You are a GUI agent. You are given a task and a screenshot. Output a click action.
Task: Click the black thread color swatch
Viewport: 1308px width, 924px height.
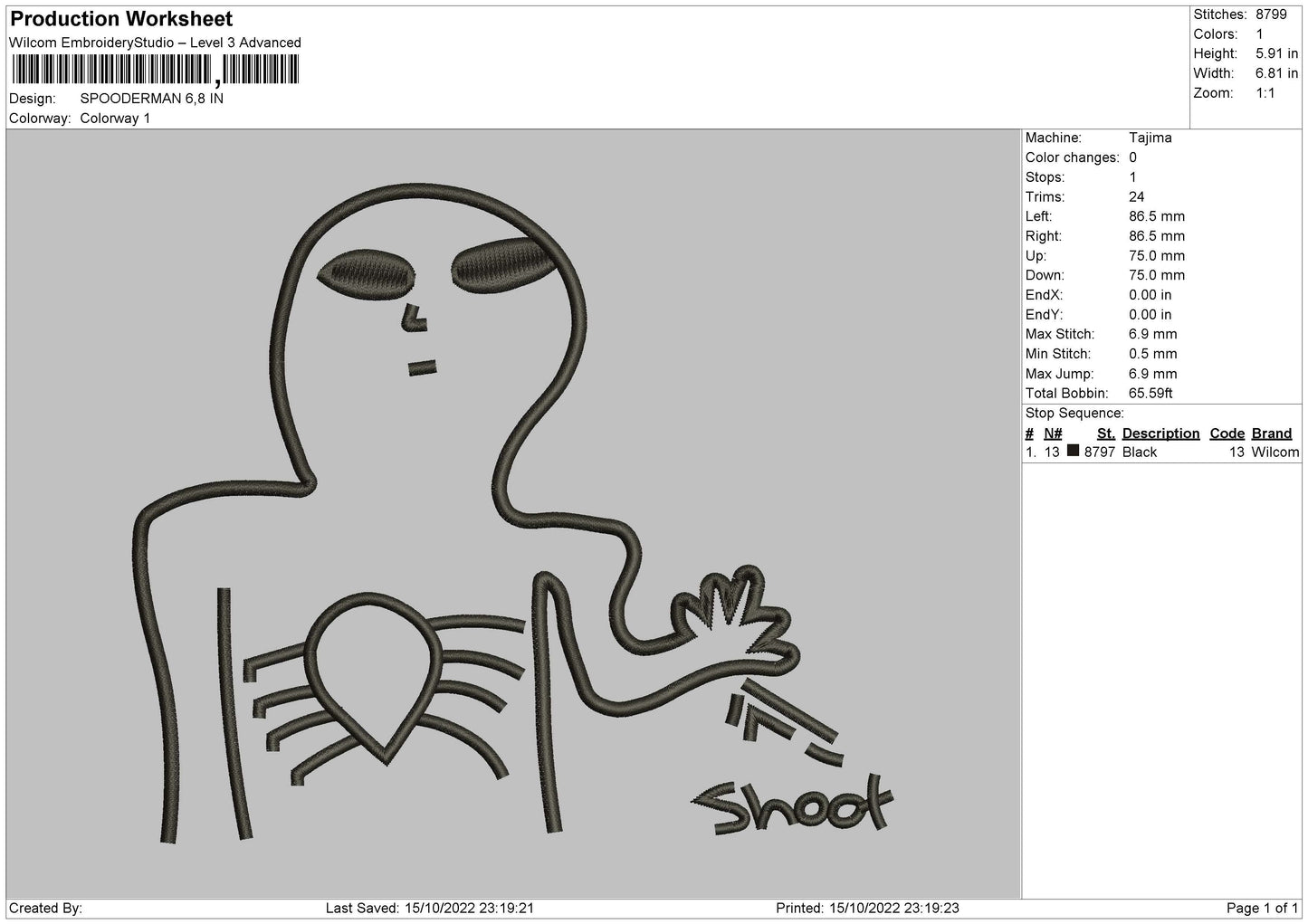coord(1073,451)
